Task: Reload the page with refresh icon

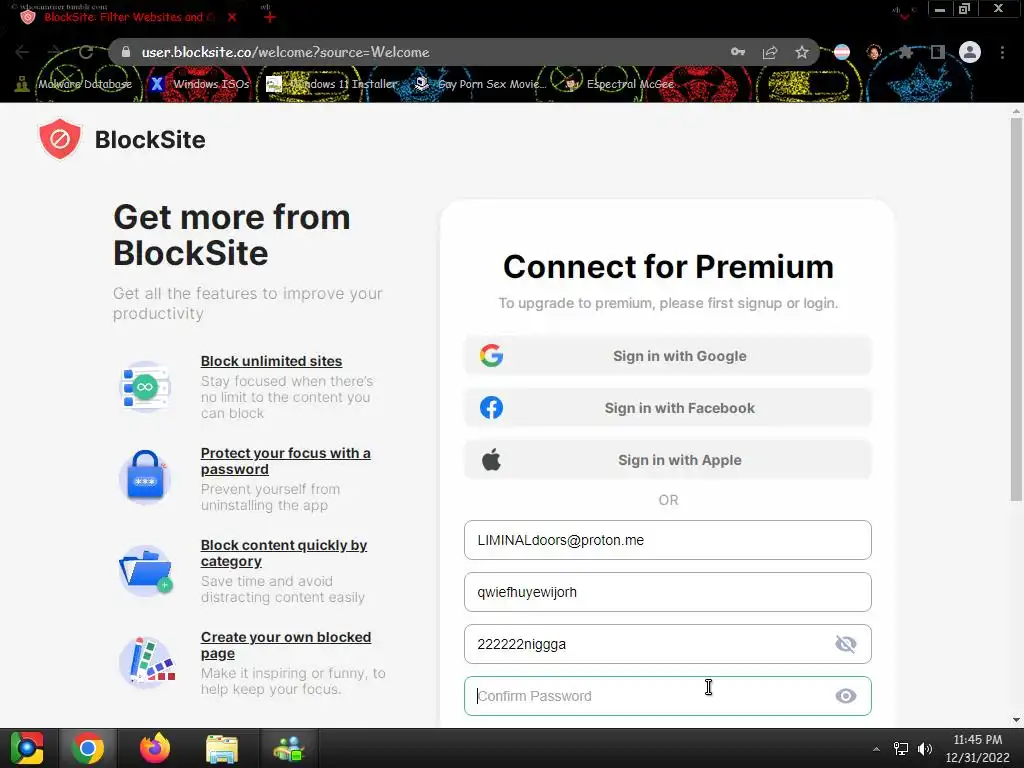Action: pos(86,52)
